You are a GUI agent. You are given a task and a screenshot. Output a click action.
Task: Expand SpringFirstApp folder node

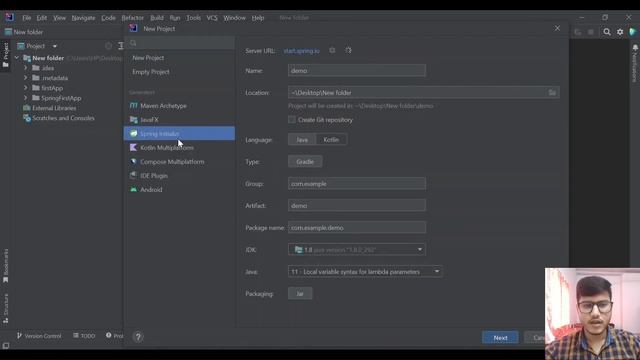point(25,98)
